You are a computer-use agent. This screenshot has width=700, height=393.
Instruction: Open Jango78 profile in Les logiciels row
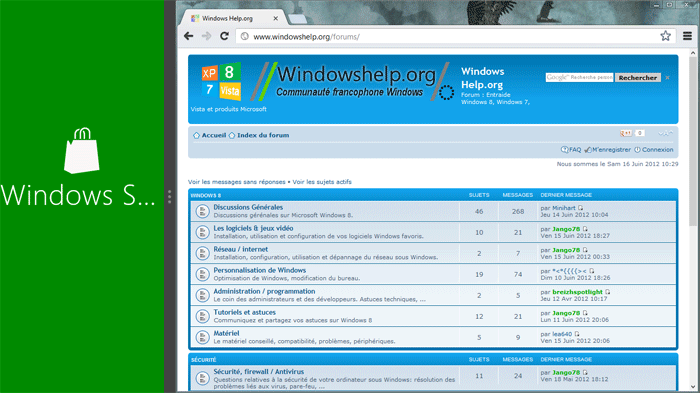point(566,229)
